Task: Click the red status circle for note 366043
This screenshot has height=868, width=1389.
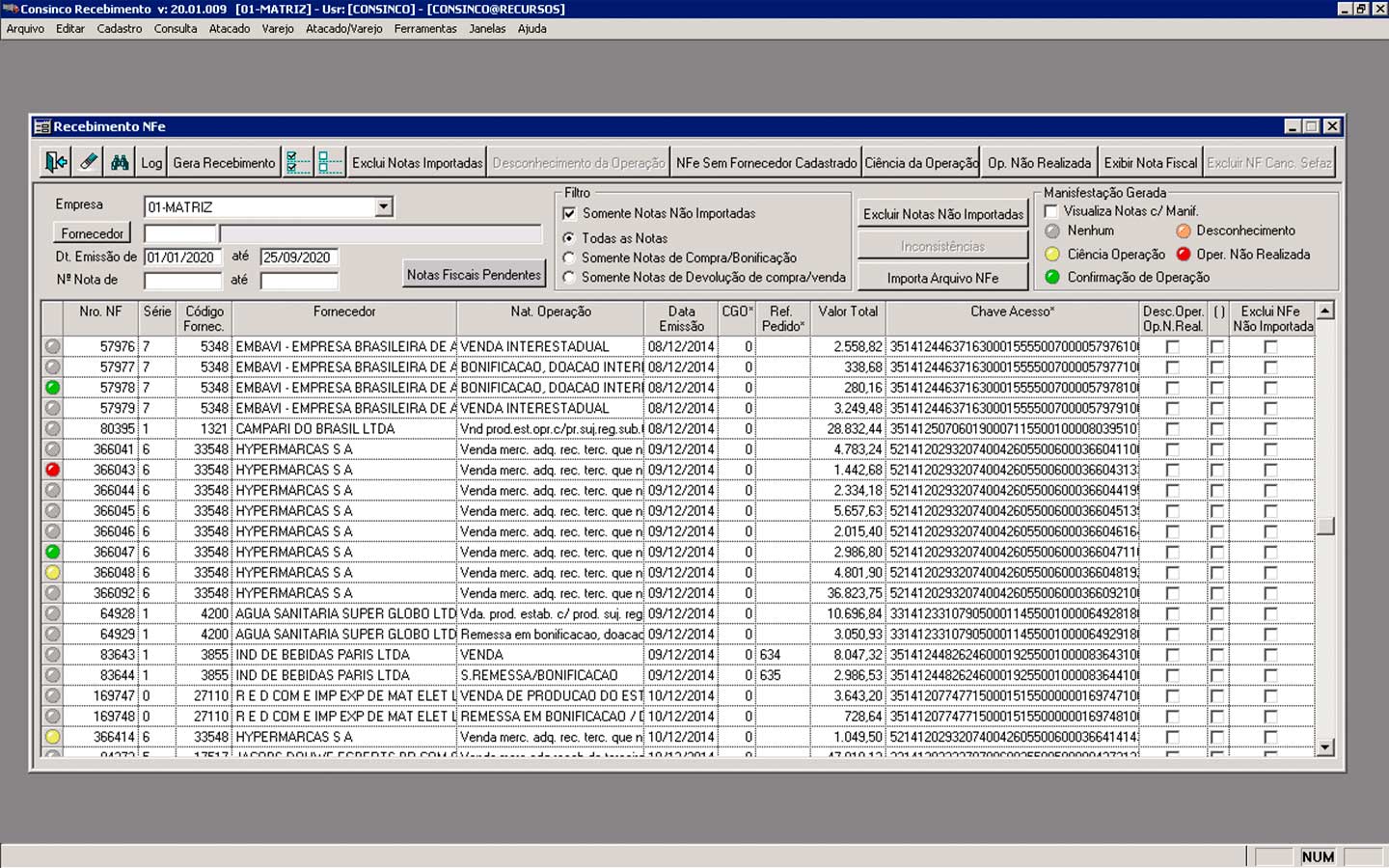Action: click(x=53, y=470)
